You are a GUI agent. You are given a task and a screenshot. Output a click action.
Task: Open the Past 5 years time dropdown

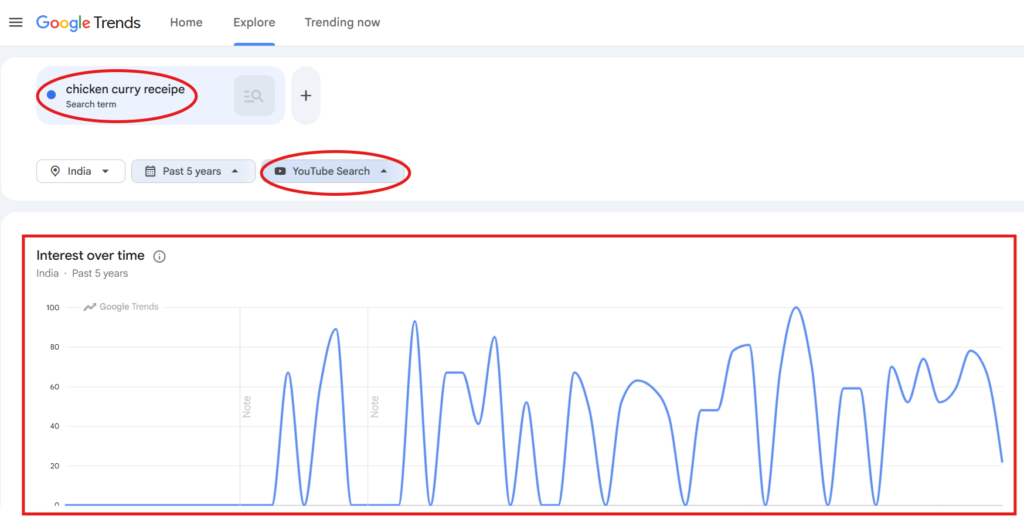[193, 171]
